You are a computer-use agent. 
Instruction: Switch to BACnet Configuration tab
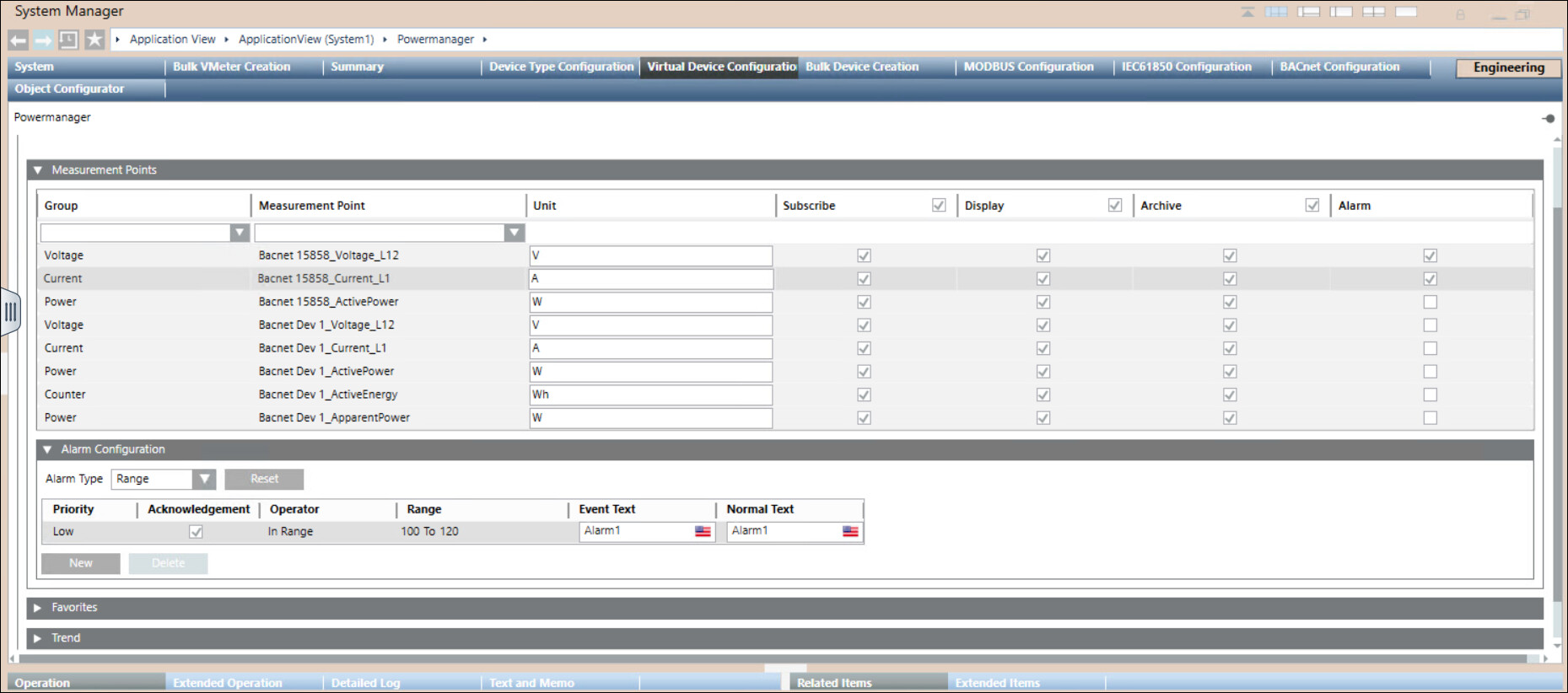pyautogui.click(x=1339, y=67)
